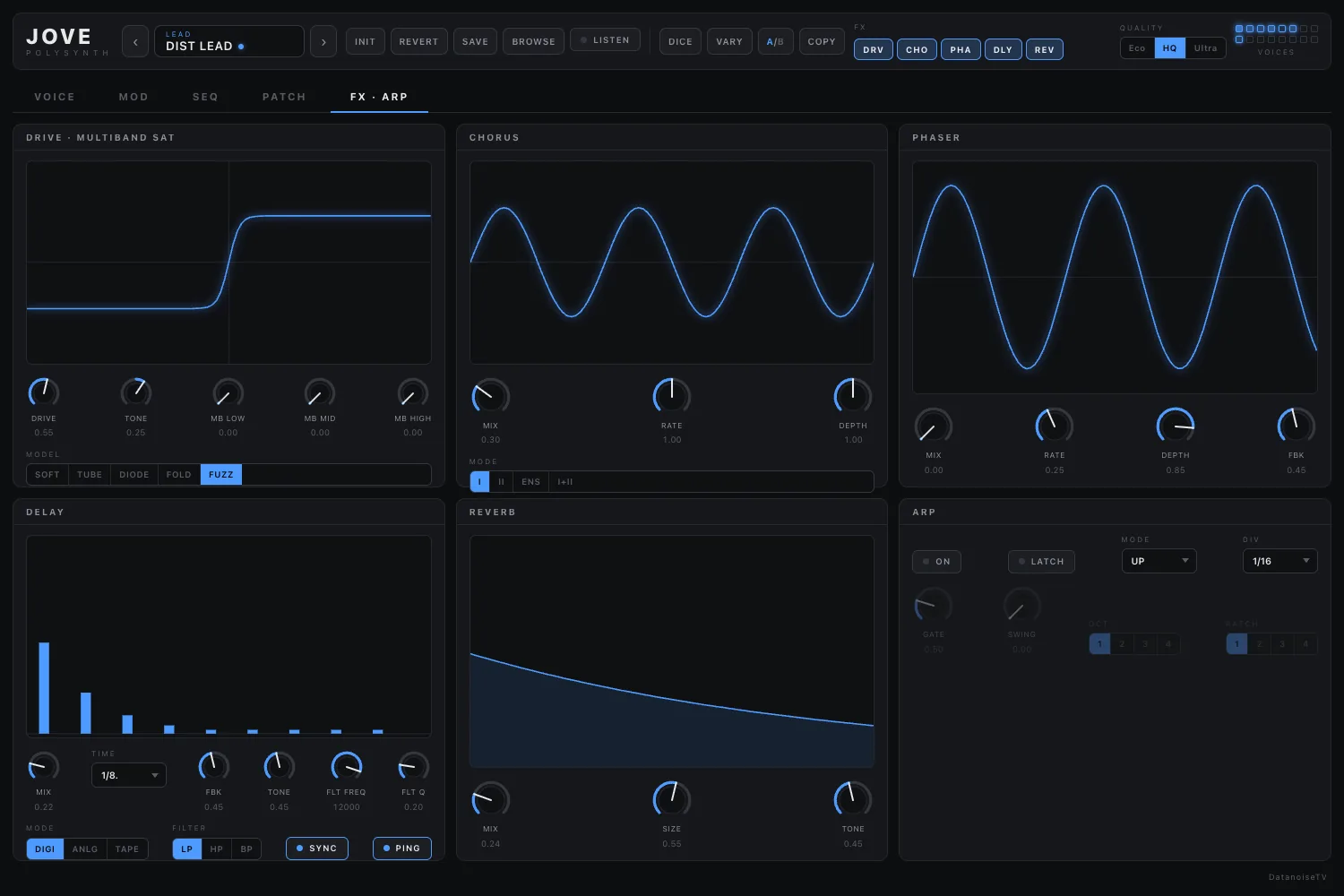
Task: Adjust the chorus RATE knob
Action: tap(672, 396)
